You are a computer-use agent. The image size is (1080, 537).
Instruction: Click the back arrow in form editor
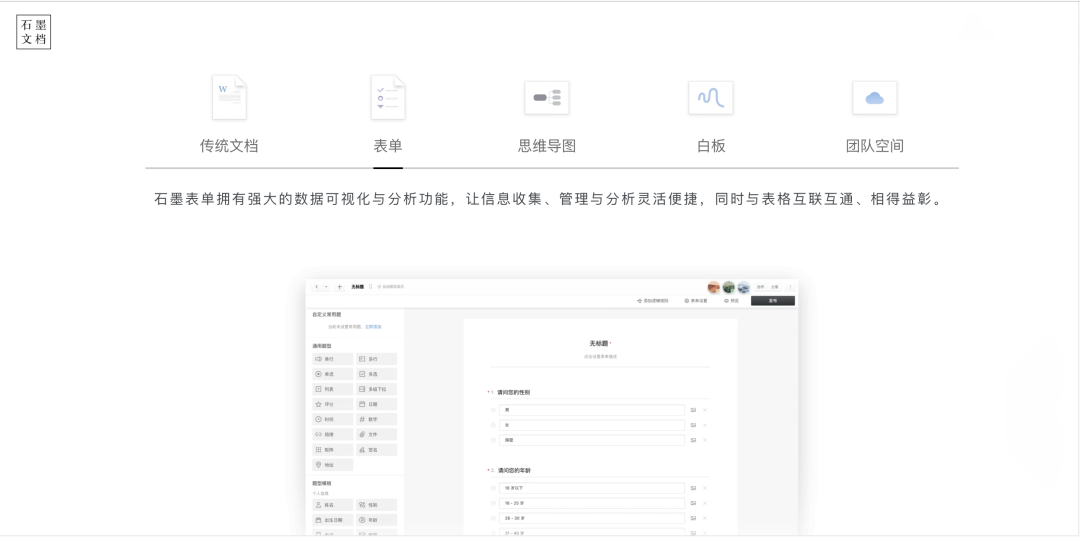click(317, 286)
